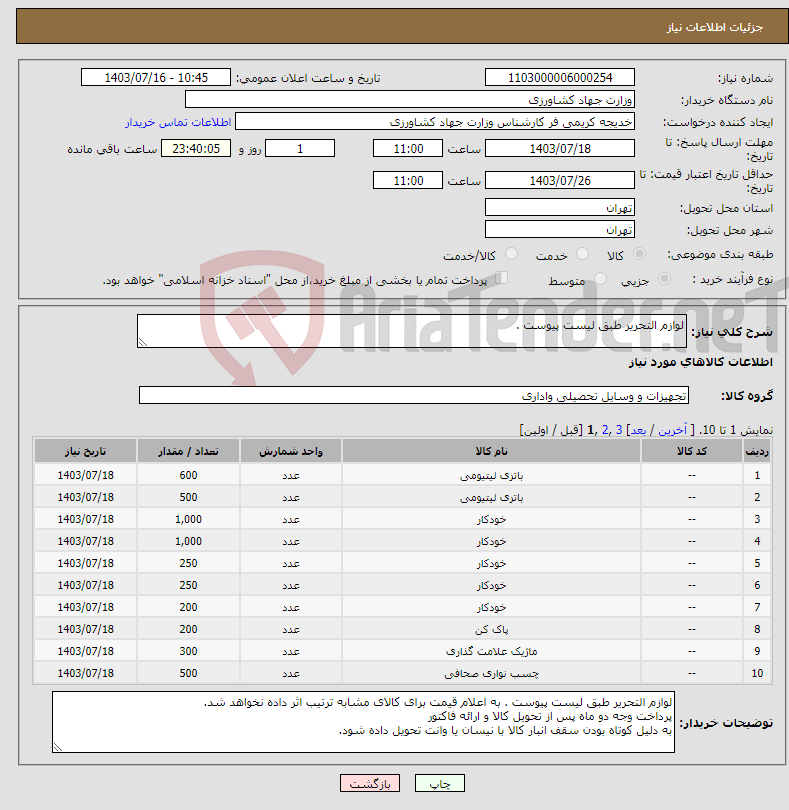Click the تاریخ نیاز column header
This screenshot has width=789, height=810.
[85, 451]
